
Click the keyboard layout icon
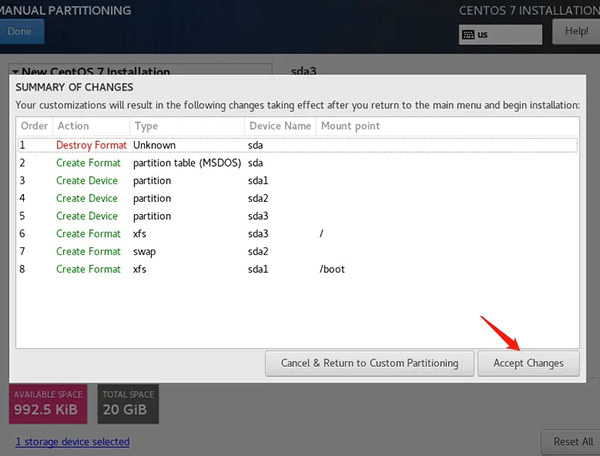[468, 34]
